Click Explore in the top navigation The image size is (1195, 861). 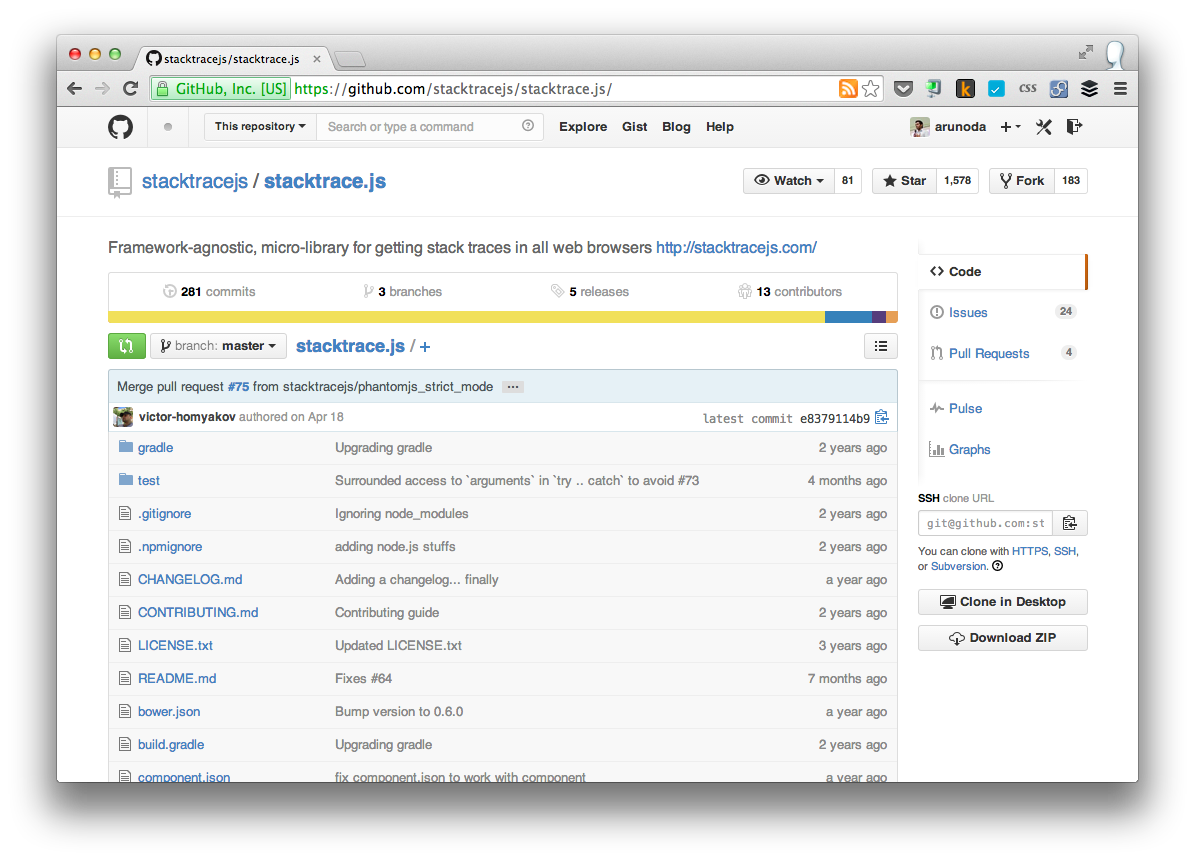pyautogui.click(x=583, y=126)
